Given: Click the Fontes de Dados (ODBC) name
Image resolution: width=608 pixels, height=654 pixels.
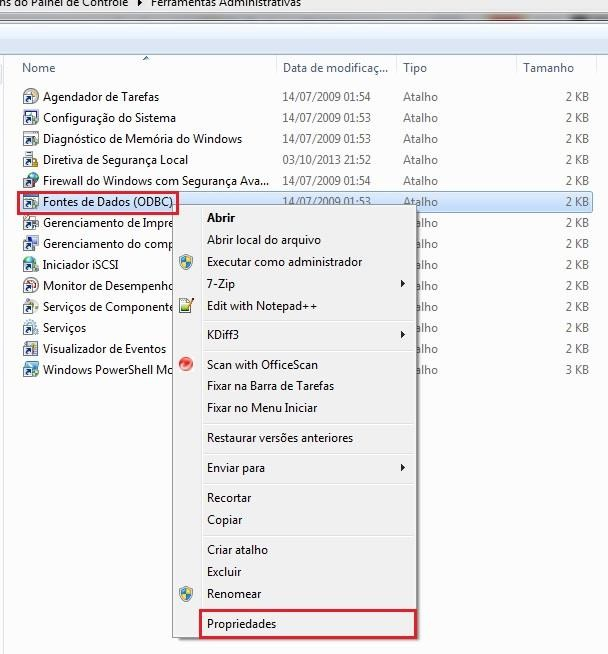Looking at the screenshot, I should pos(108,202).
